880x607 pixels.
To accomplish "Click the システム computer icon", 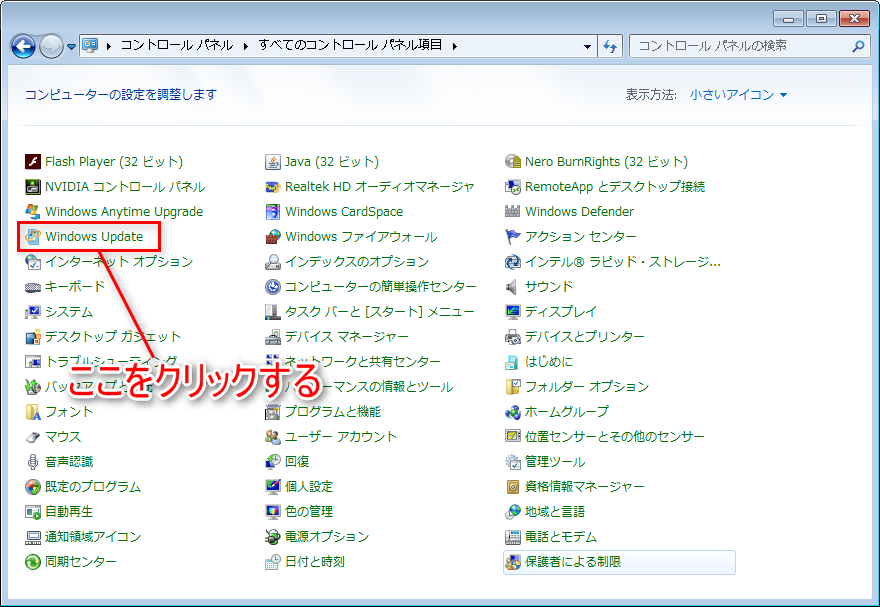I will click(x=33, y=312).
